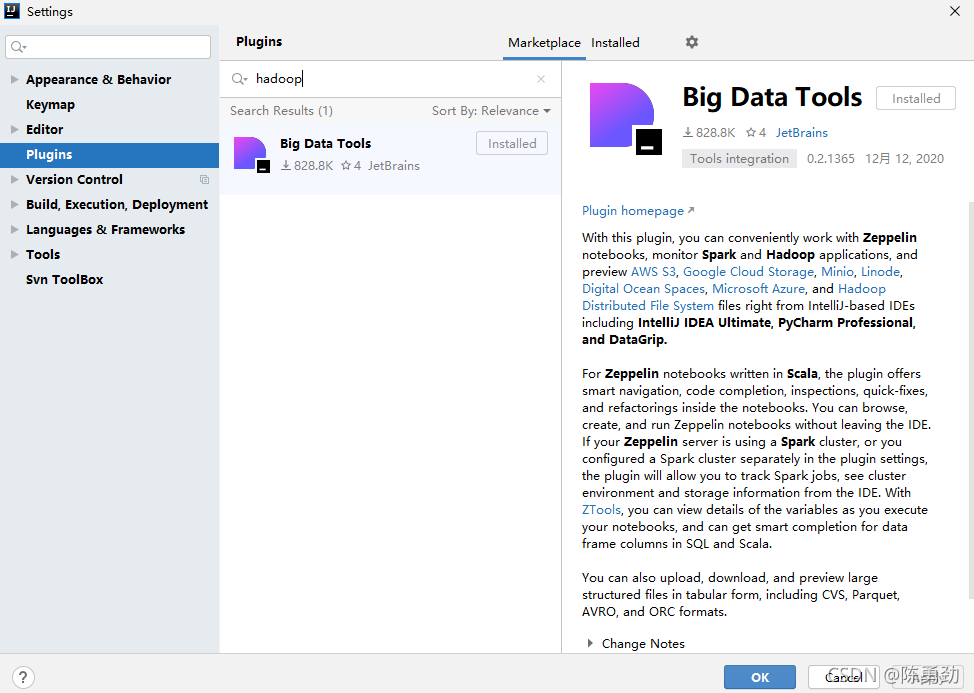Click the Big Data Tools list icon
The image size is (974, 693).
point(252,155)
